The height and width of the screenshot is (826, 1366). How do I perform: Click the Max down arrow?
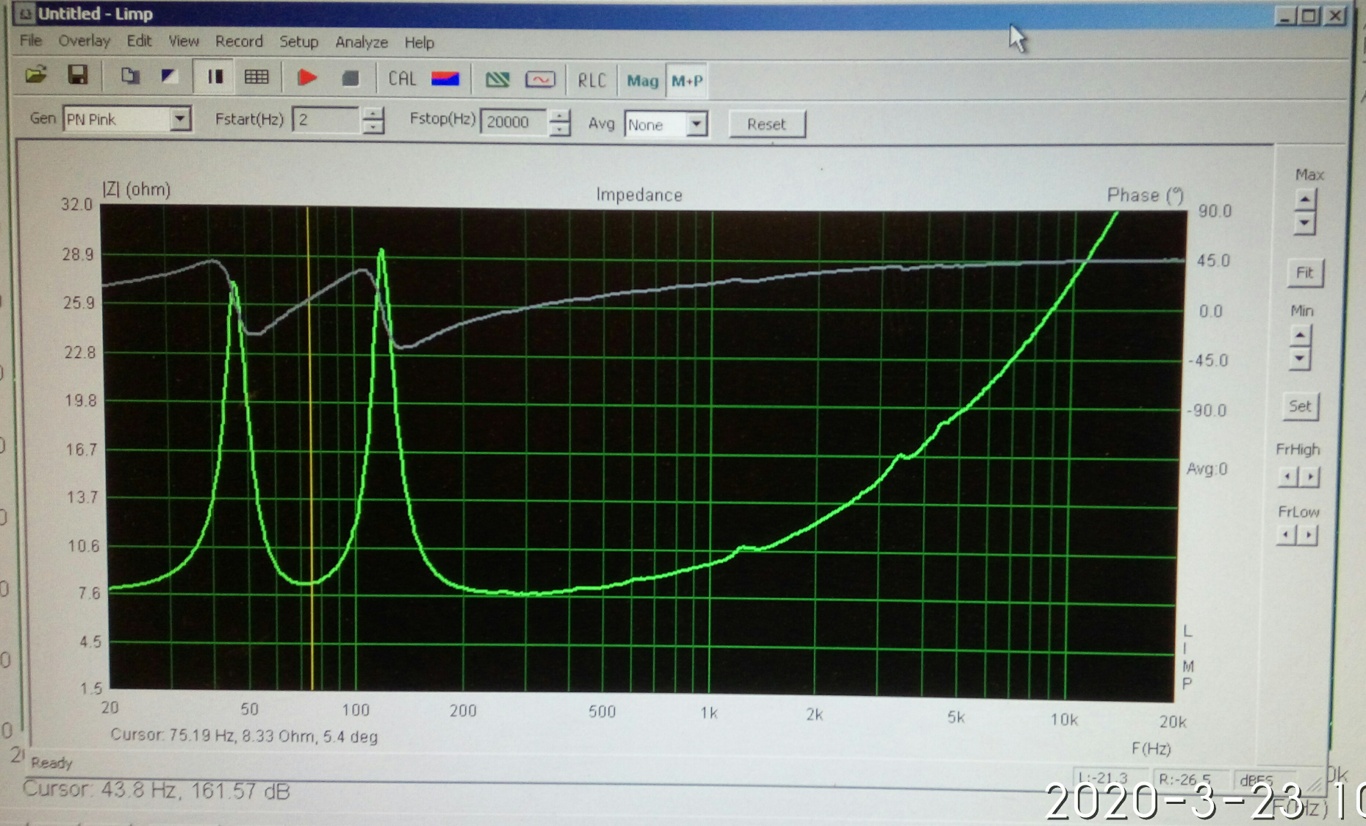1304,222
